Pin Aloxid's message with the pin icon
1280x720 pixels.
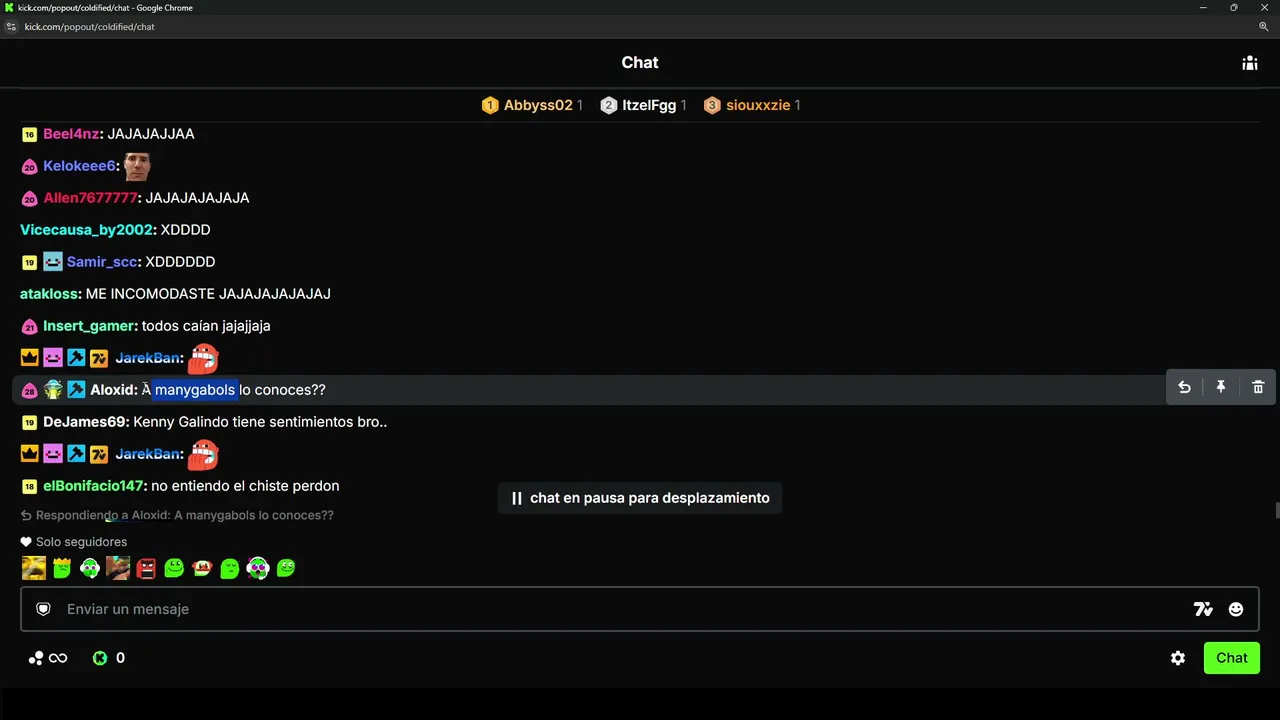click(x=1221, y=387)
